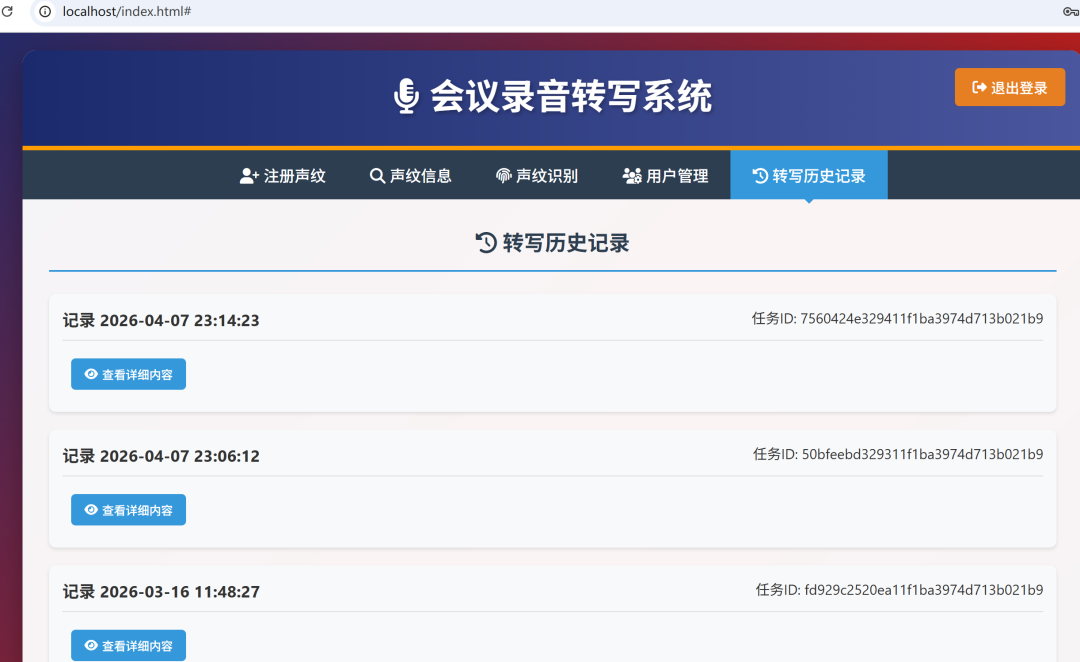Screen dimensions: 1080x662
Task: Open the 声纹信息 tab
Action: click(x=411, y=176)
